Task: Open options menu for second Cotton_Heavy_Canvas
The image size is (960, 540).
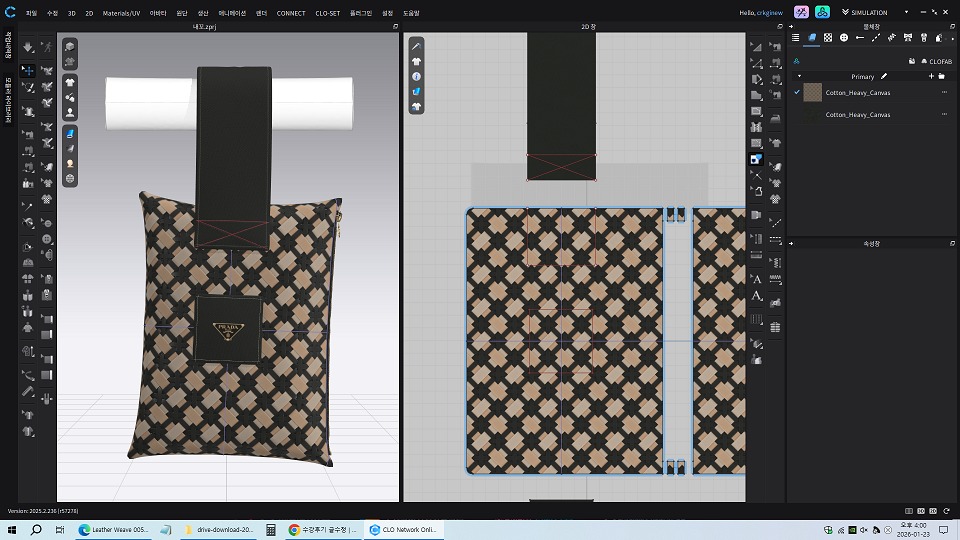Action: (x=944, y=115)
